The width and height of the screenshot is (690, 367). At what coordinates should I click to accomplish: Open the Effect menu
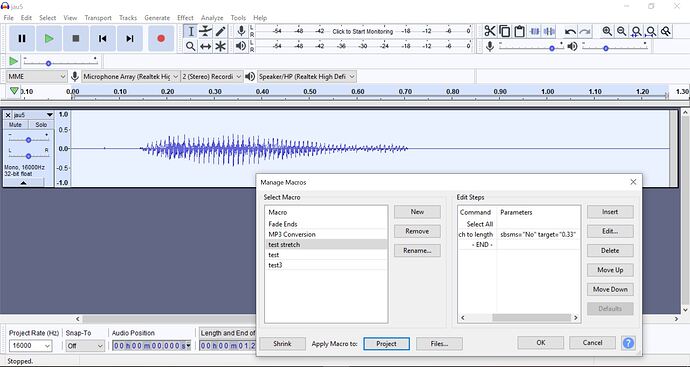coord(185,18)
